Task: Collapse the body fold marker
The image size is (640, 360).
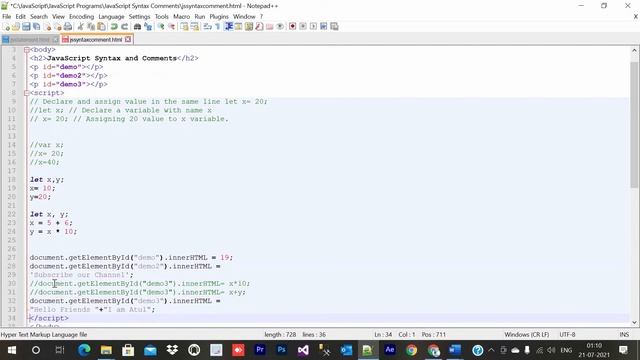Action: (x=26, y=50)
